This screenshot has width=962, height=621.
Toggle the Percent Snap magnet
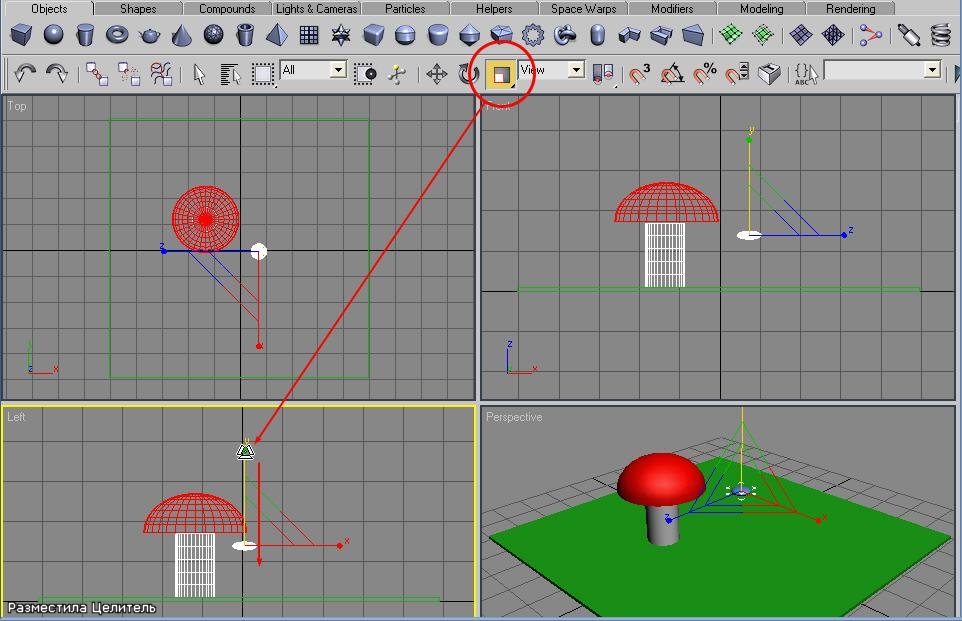point(705,74)
